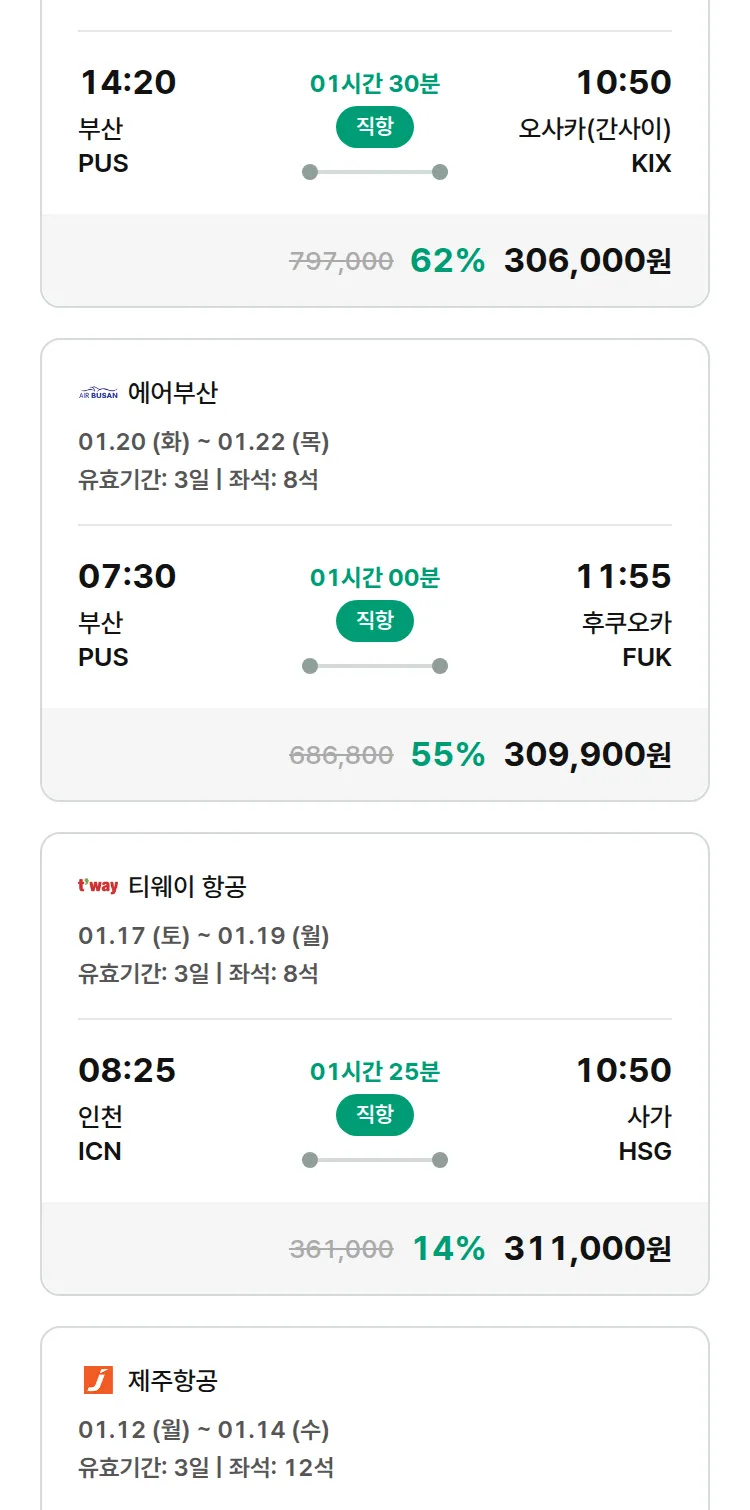Click route line under 01시간 00분
Image resolution: width=750 pixels, height=1510 pixels.
tap(374, 666)
